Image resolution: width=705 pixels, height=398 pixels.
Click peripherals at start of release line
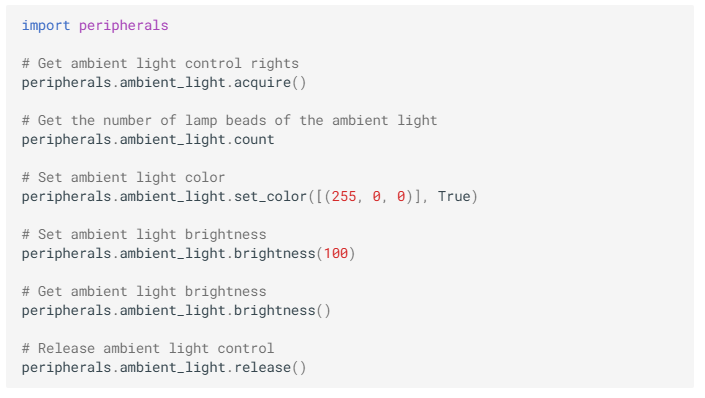(x=67, y=368)
